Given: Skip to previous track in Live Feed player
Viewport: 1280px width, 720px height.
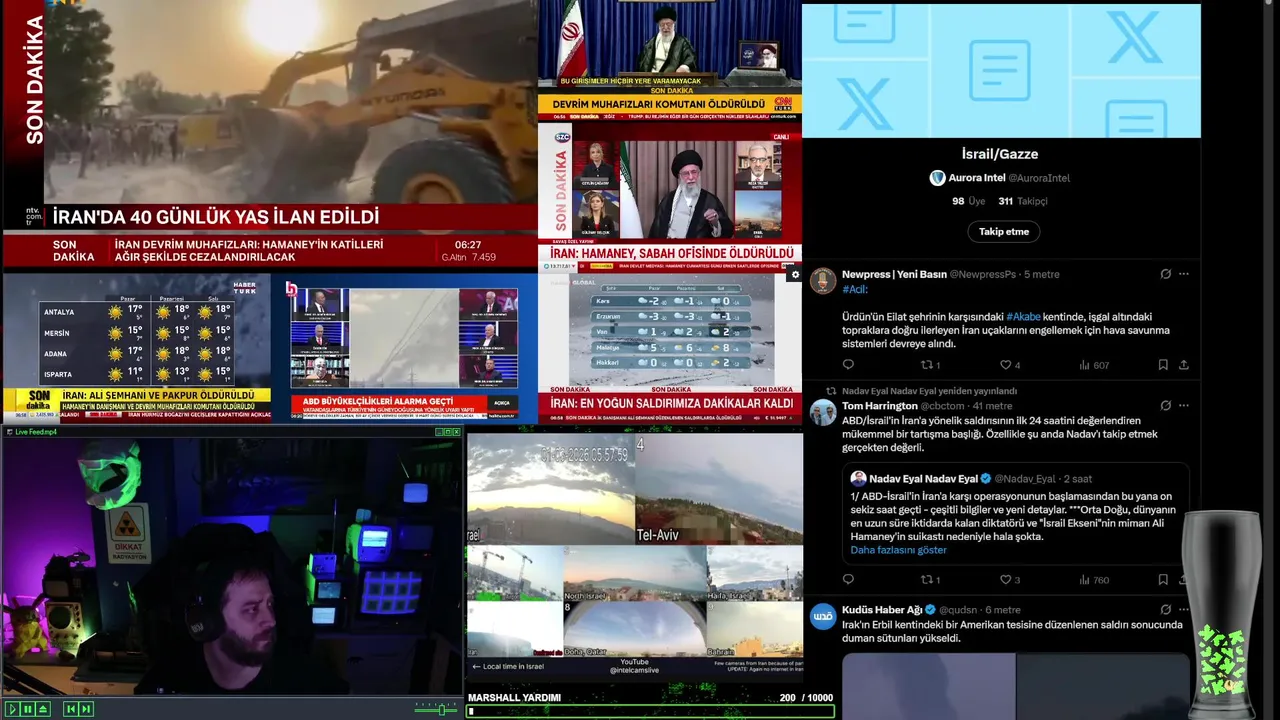Looking at the screenshot, I should click(71, 709).
